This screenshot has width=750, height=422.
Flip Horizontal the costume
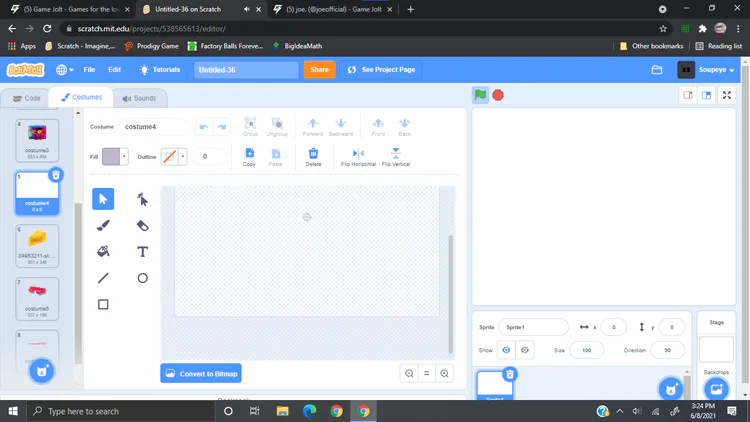pos(358,157)
